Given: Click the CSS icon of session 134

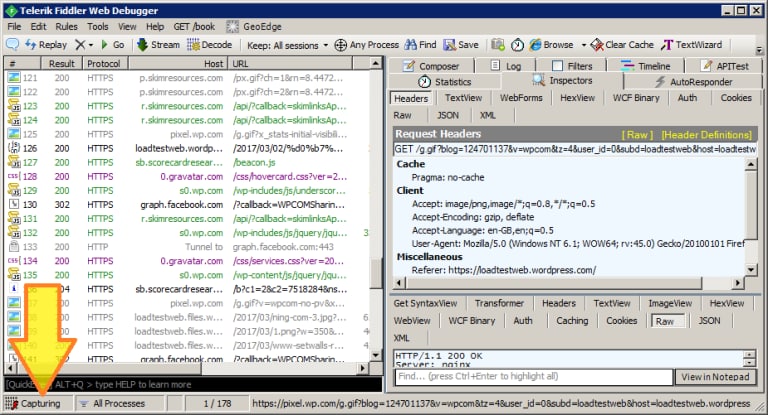Looking at the screenshot, I should 14,261.
